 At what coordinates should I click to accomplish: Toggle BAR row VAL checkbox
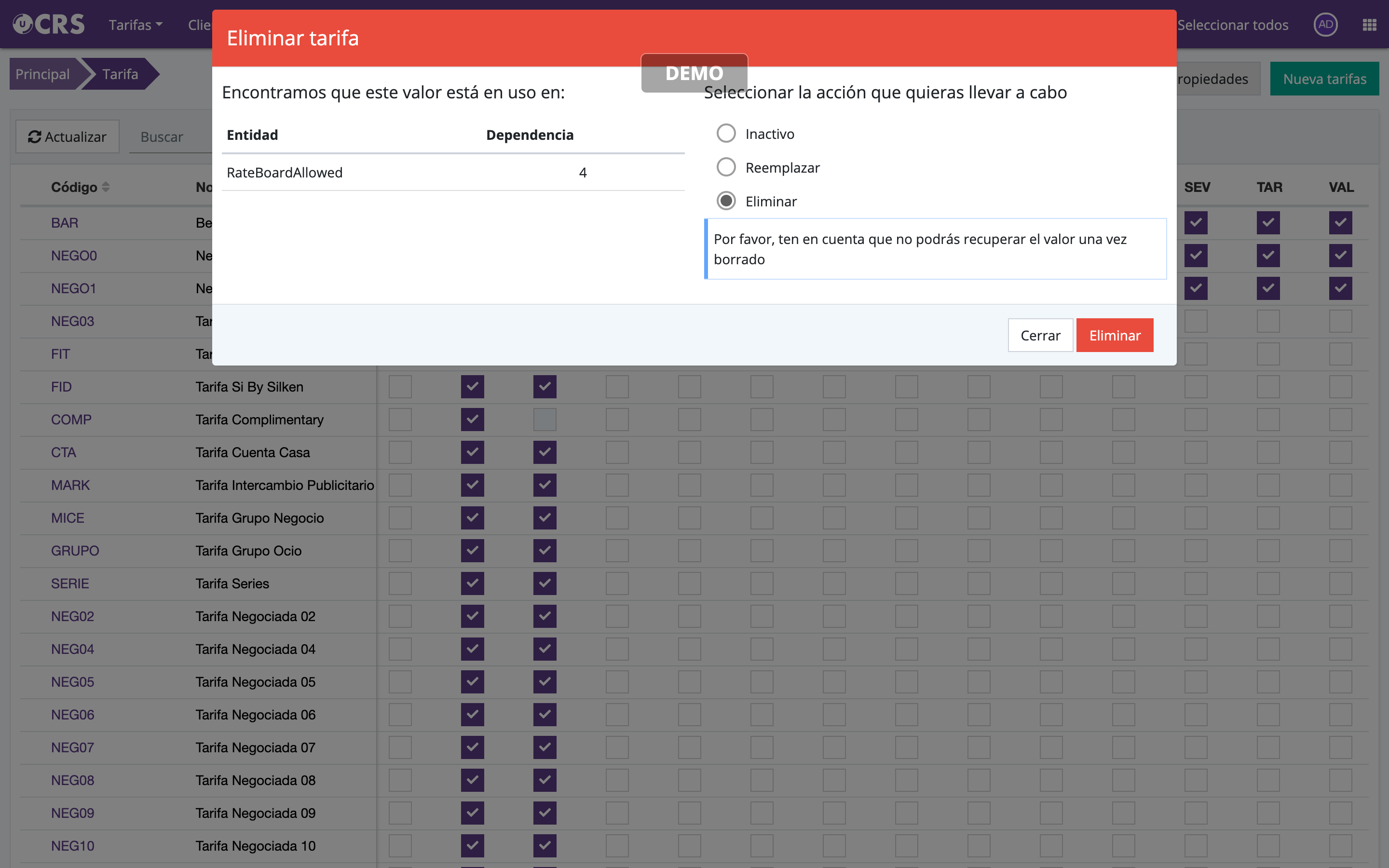(x=1340, y=223)
